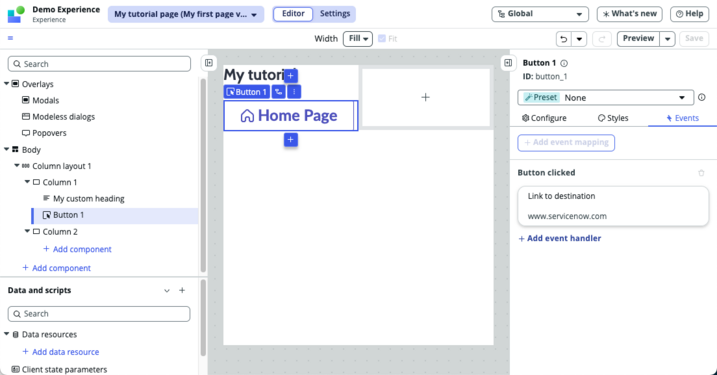Image resolution: width=717 pixels, height=375 pixels.
Task: Open Button 1 info icon
Action: (x=564, y=63)
